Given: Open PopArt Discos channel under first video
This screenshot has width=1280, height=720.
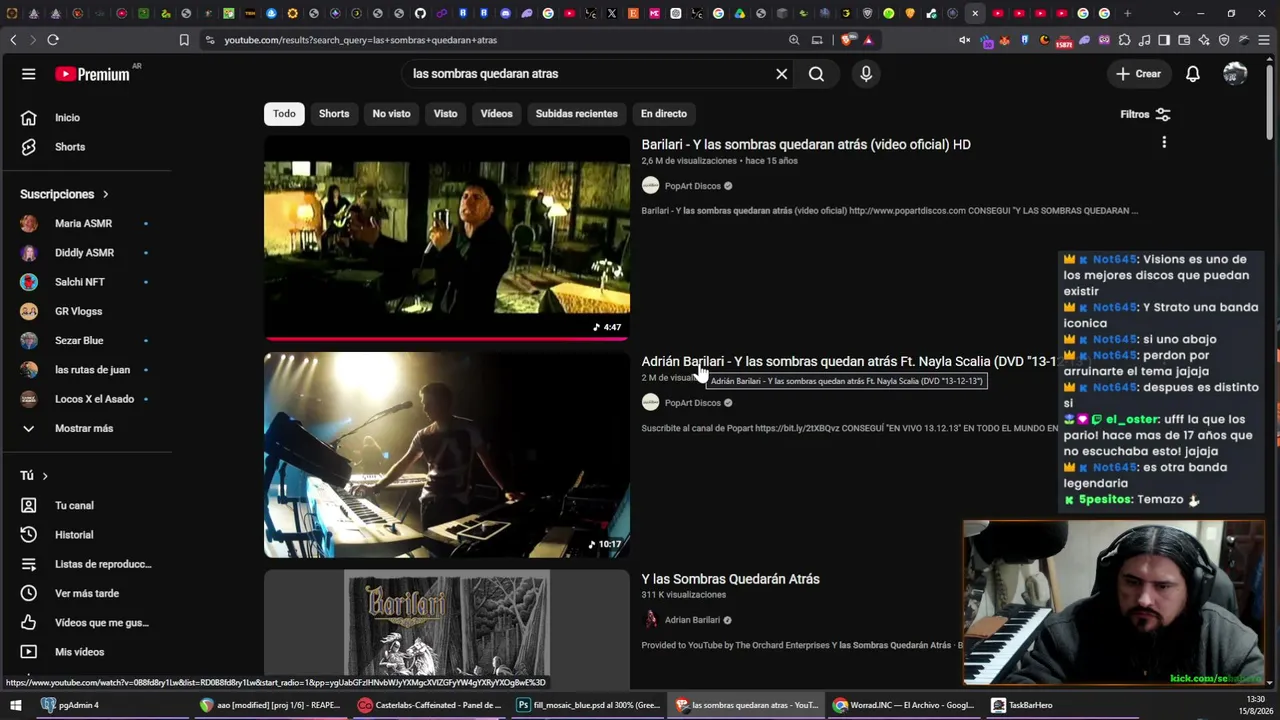Looking at the screenshot, I should 692,186.
